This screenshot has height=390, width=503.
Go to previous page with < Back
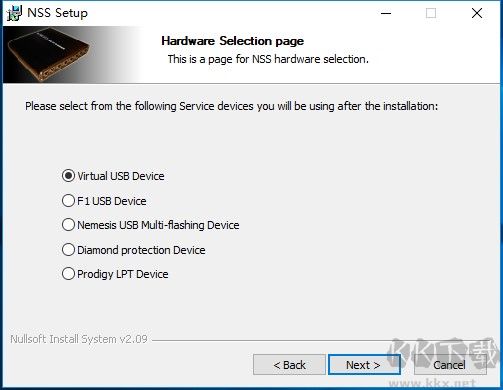[289, 365]
